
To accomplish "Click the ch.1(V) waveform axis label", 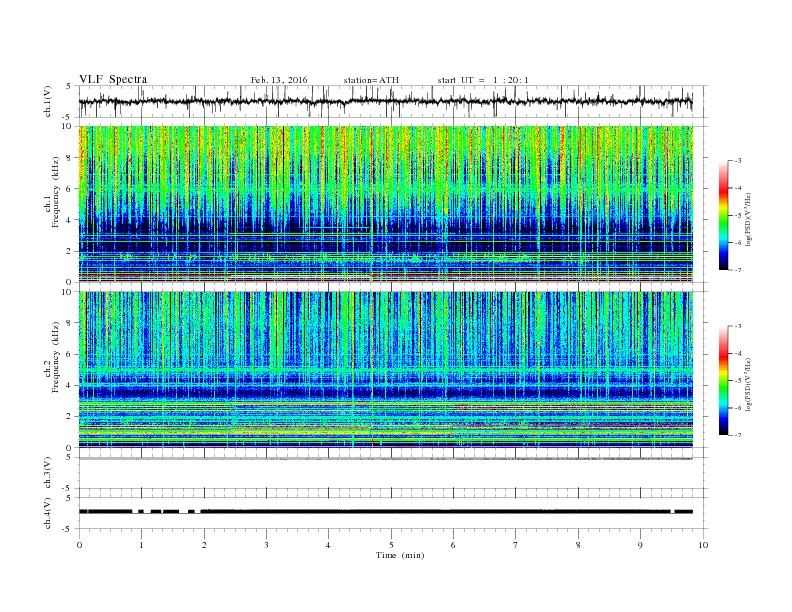I will point(48,101).
